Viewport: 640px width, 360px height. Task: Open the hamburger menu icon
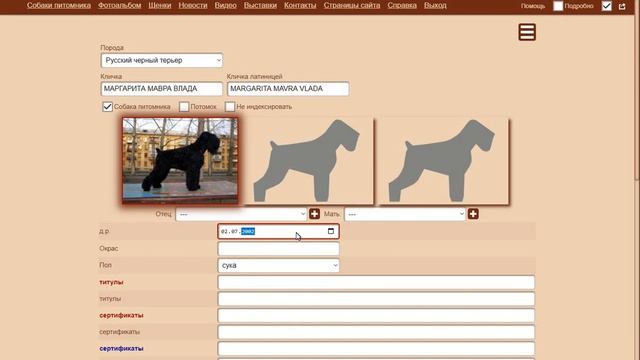527,32
